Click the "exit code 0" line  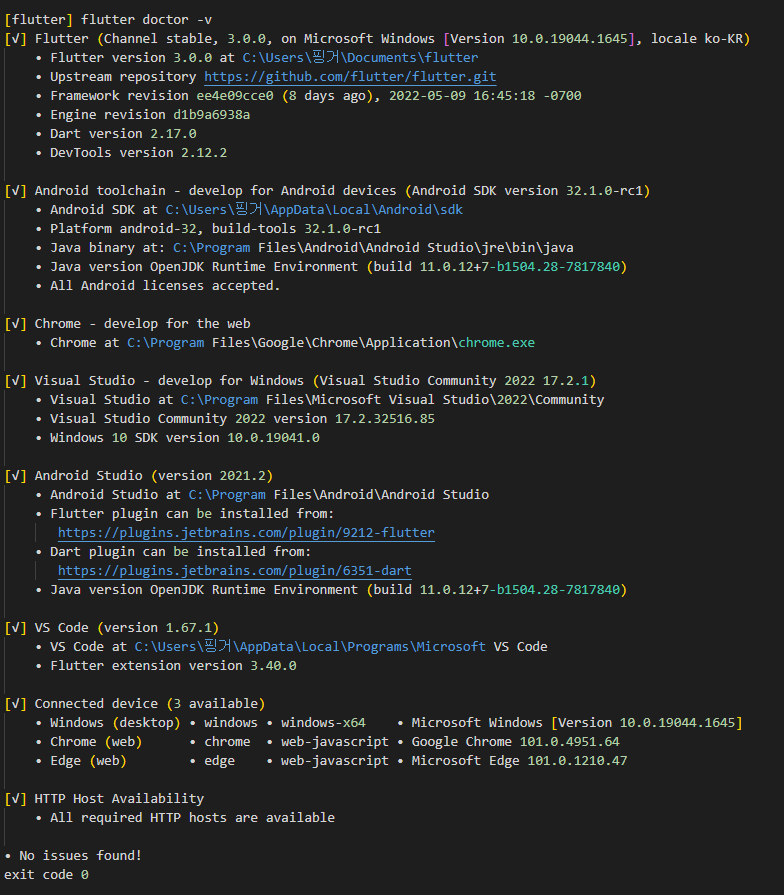pos(46,874)
